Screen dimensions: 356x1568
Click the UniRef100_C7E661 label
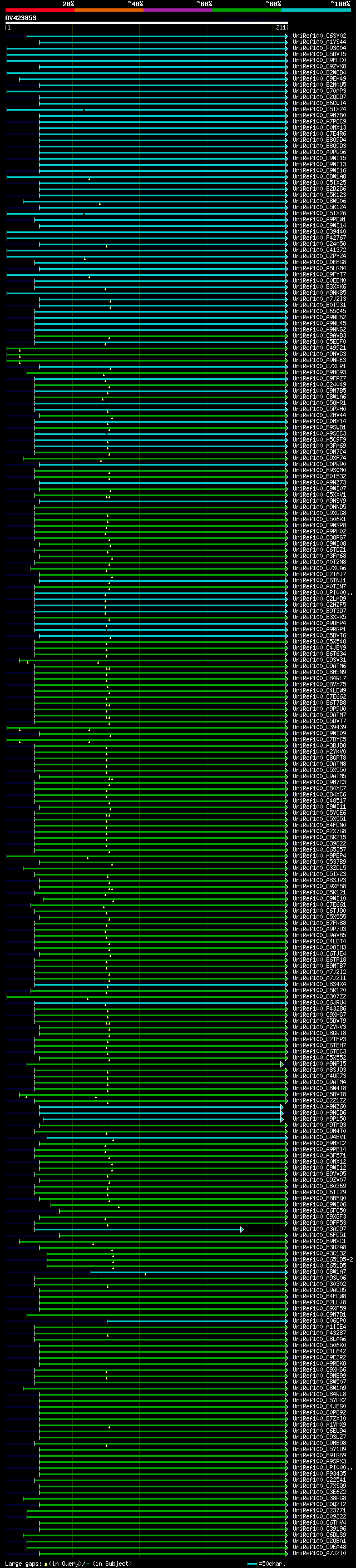pyautogui.click(x=319, y=904)
